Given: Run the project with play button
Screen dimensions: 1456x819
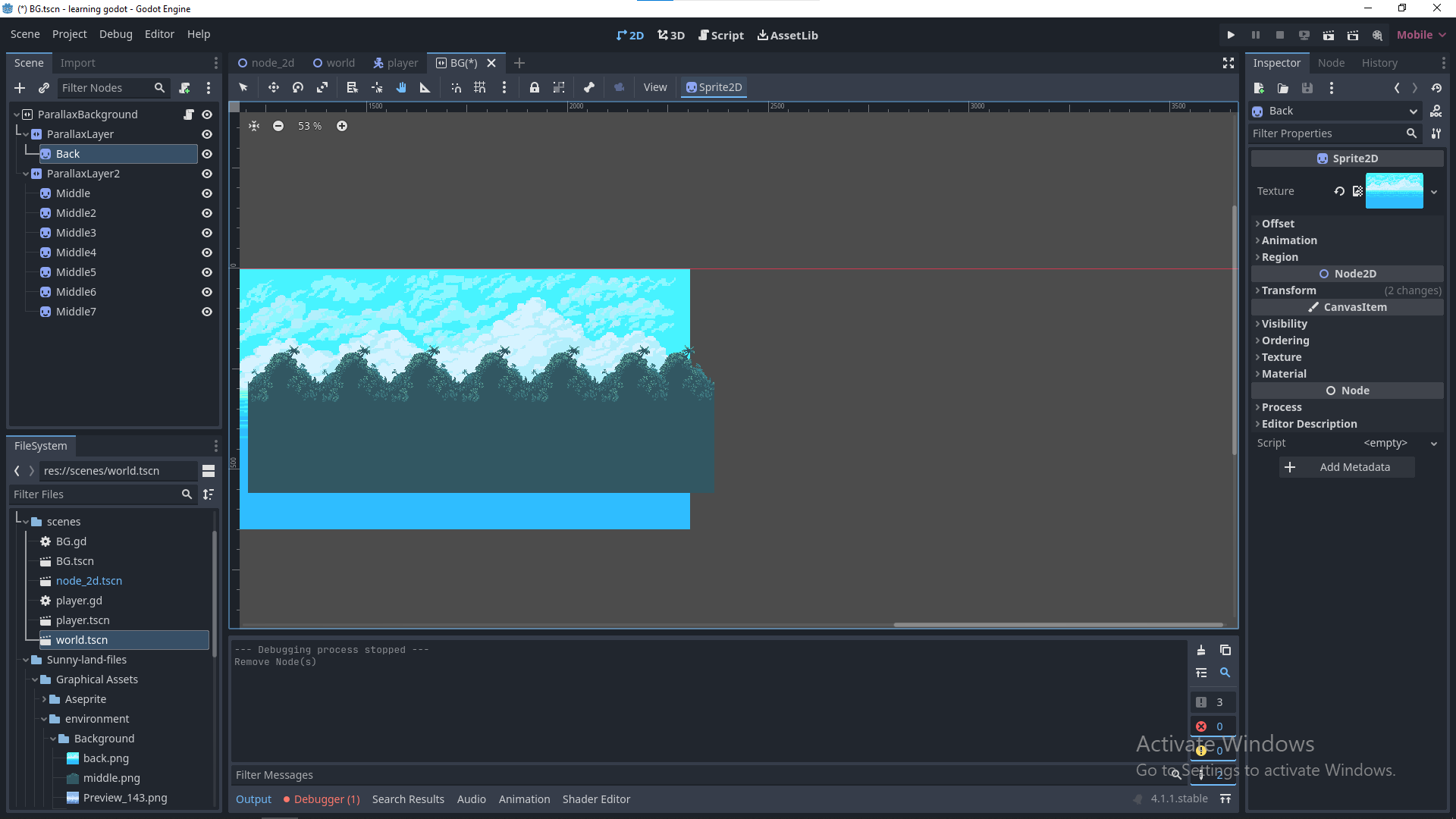Looking at the screenshot, I should [1230, 35].
